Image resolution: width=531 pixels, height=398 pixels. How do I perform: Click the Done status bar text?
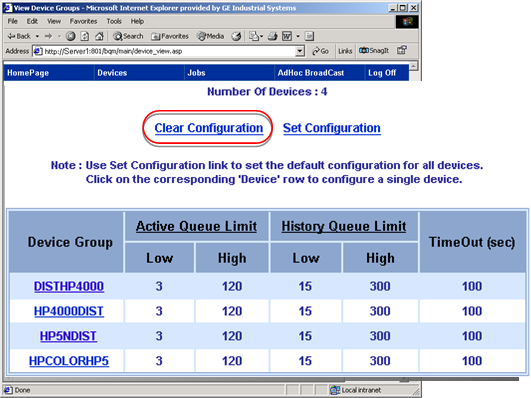(22, 390)
